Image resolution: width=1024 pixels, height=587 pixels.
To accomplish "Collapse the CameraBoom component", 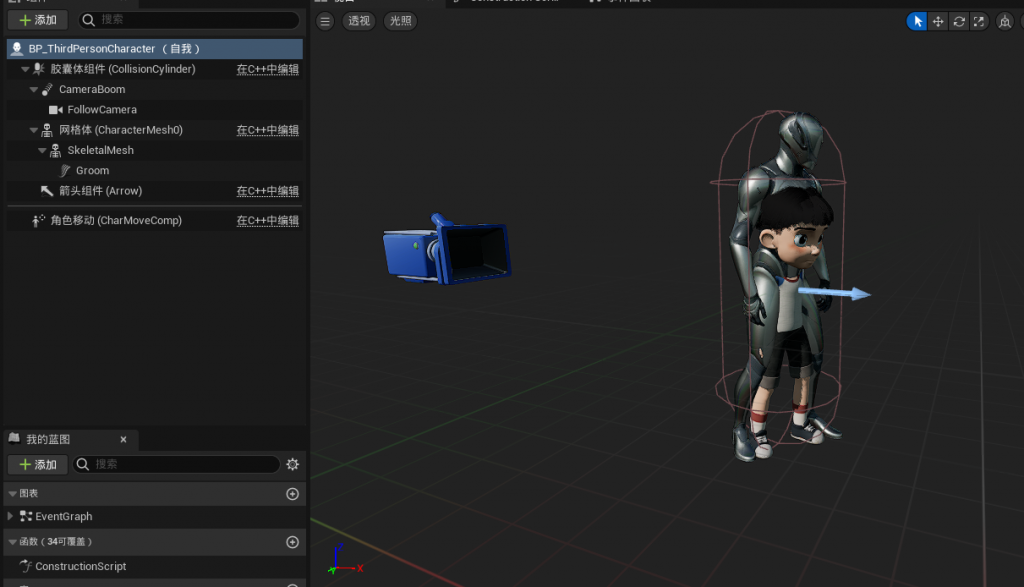I will click(34, 89).
